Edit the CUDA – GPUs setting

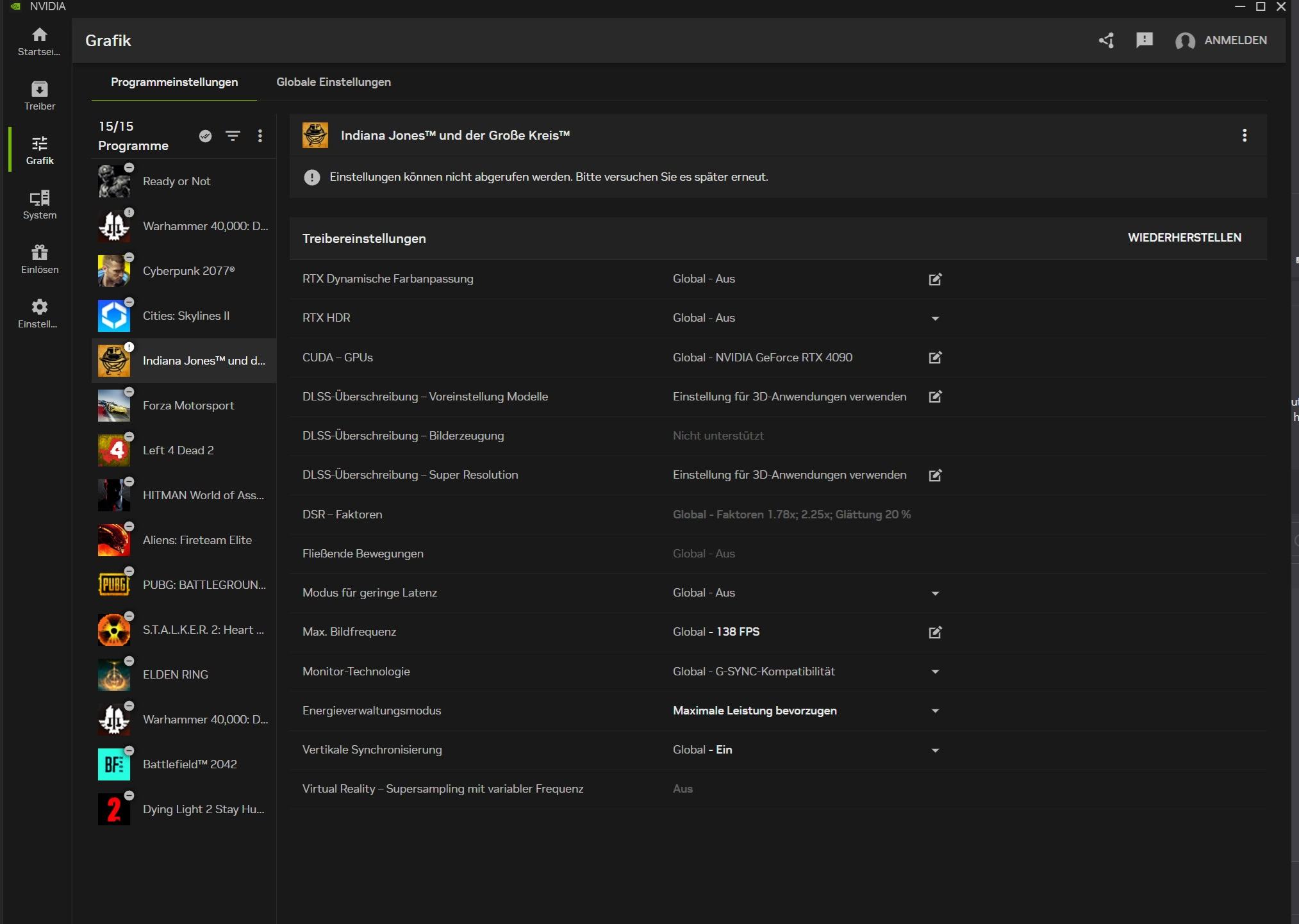click(935, 358)
